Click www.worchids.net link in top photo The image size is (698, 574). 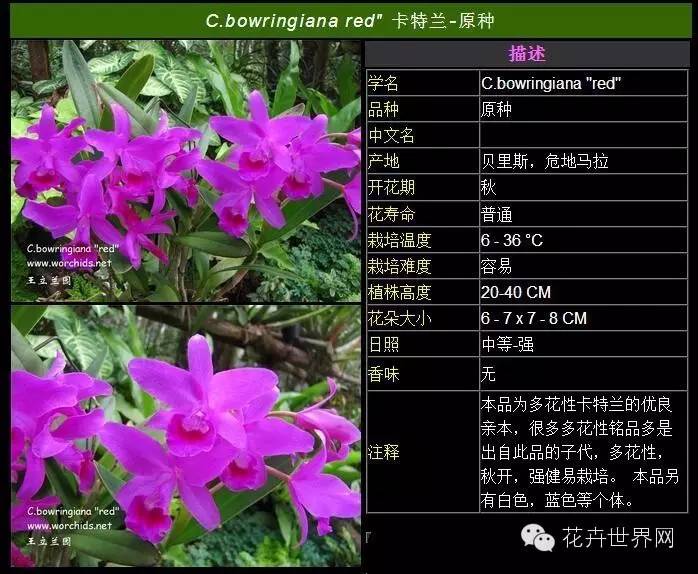69,264
